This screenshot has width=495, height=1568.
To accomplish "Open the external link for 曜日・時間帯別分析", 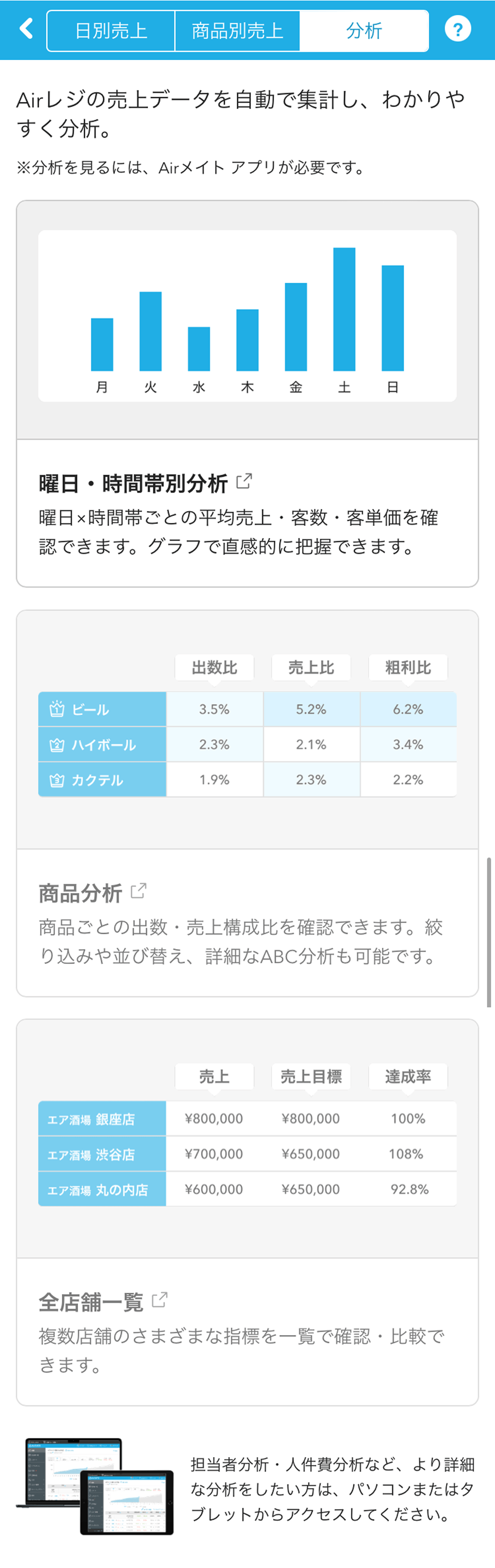I will click(x=245, y=481).
